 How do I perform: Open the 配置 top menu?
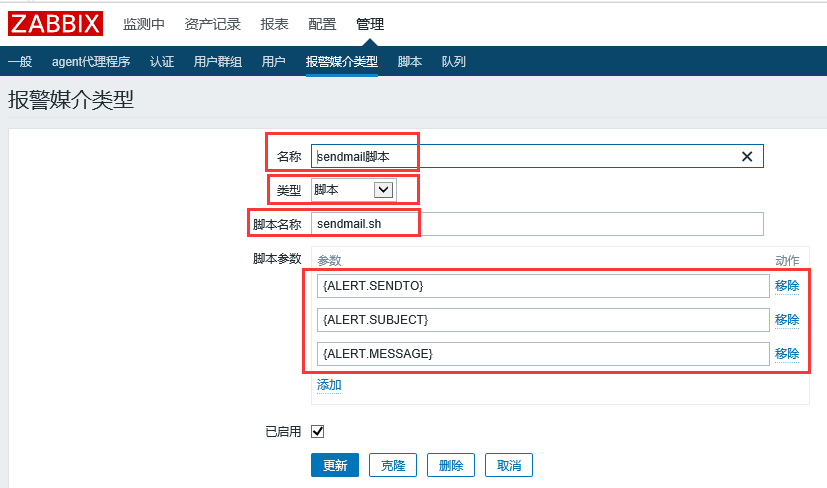[x=322, y=24]
